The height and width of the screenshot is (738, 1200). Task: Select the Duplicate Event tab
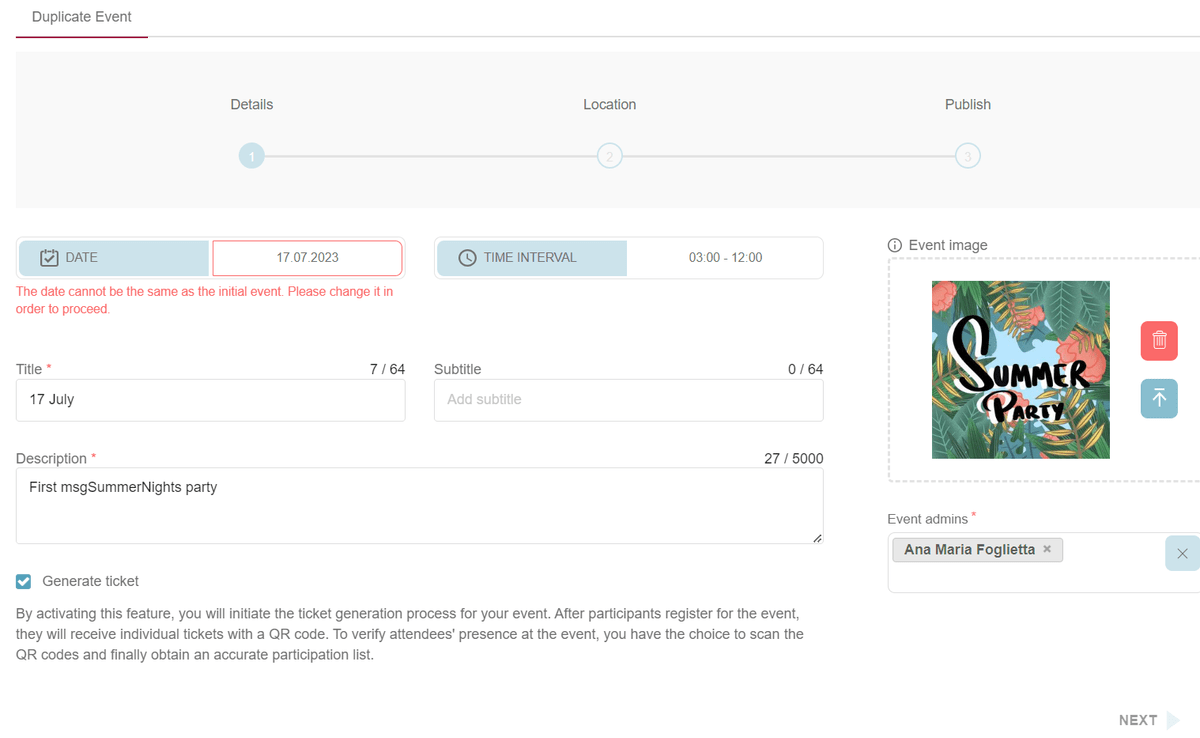(x=82, y=18)
